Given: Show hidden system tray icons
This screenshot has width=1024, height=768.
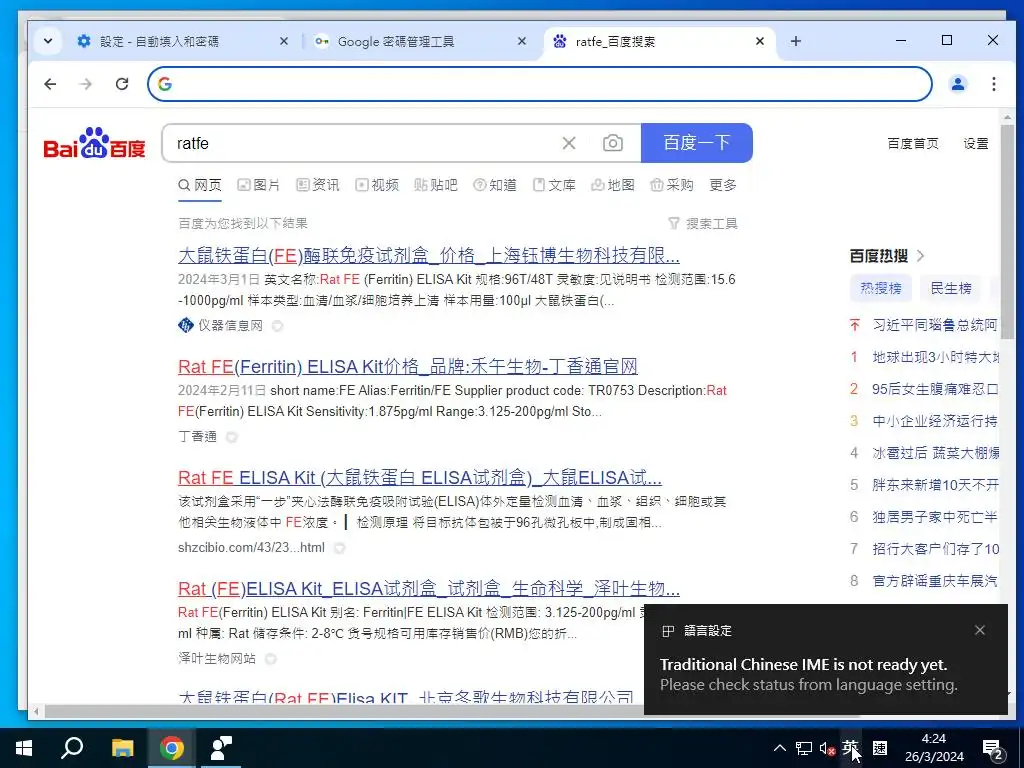Looking at the screenshot, I should point(780,748).
